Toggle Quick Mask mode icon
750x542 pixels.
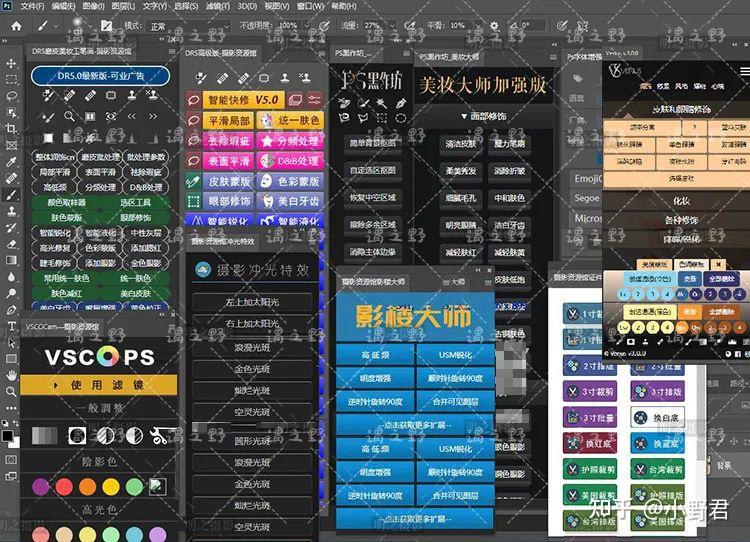tap(11, 460)
